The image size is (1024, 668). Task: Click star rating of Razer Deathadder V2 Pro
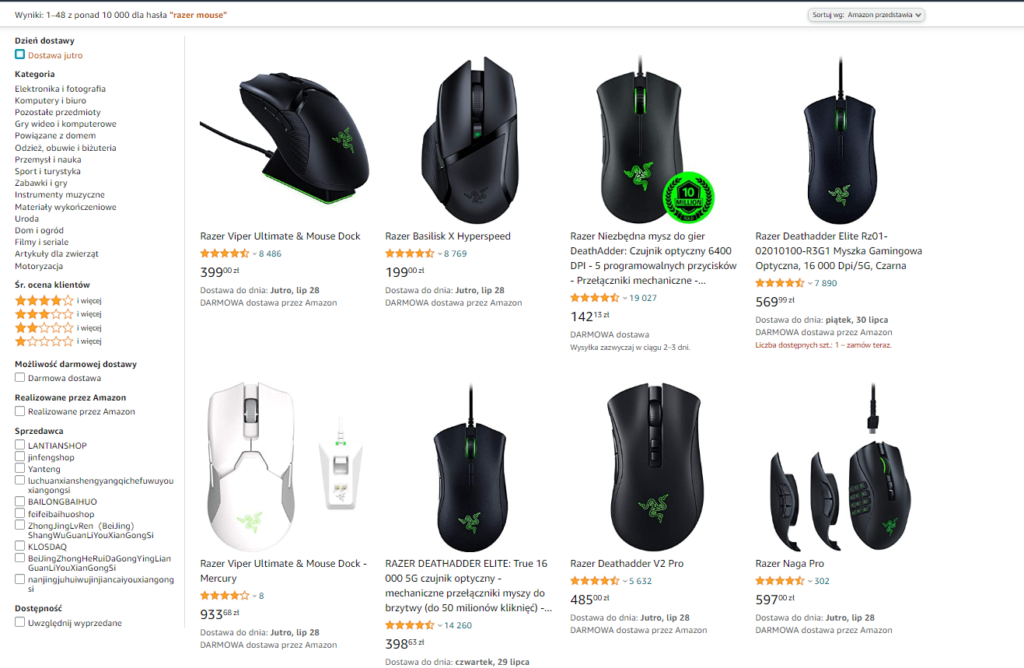(594, 581)
